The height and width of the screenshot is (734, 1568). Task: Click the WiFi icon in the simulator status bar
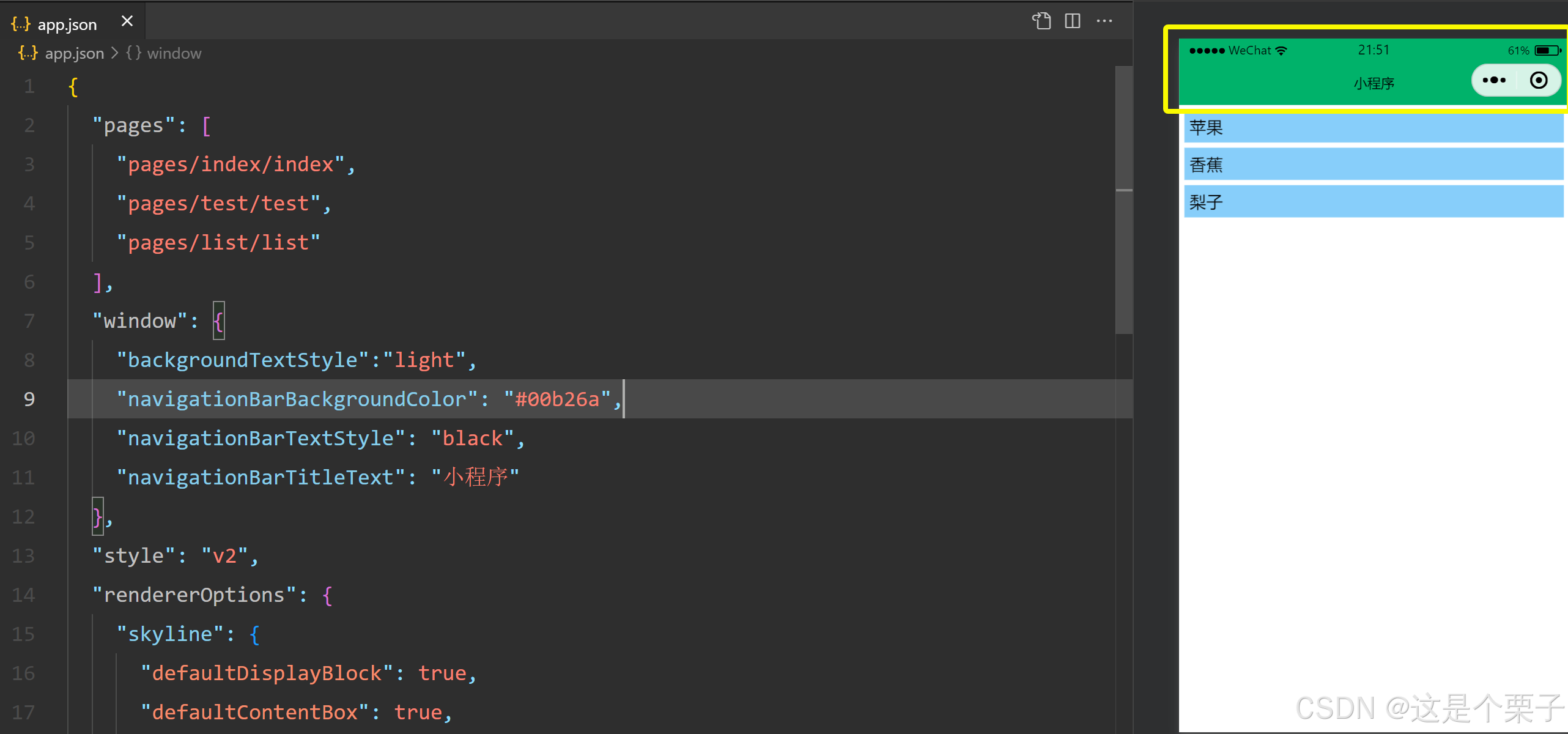pos(1281,51)
